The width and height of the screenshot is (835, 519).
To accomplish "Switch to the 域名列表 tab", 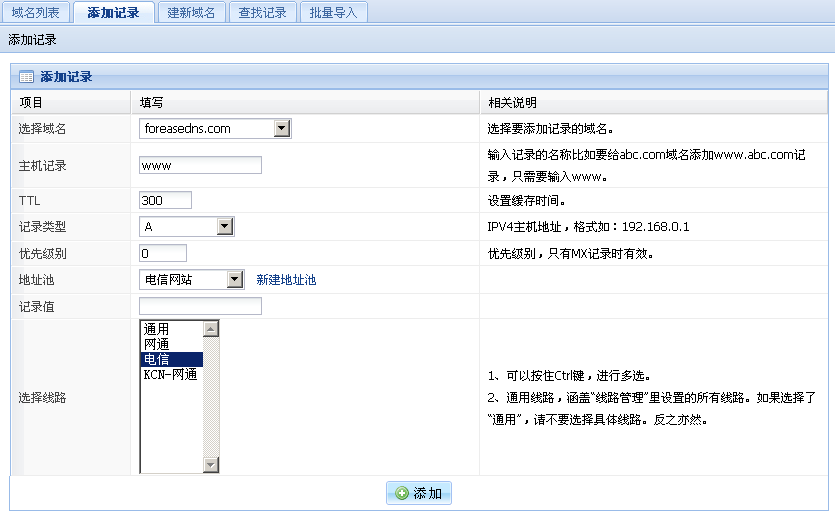I will (x=36, y=13).
